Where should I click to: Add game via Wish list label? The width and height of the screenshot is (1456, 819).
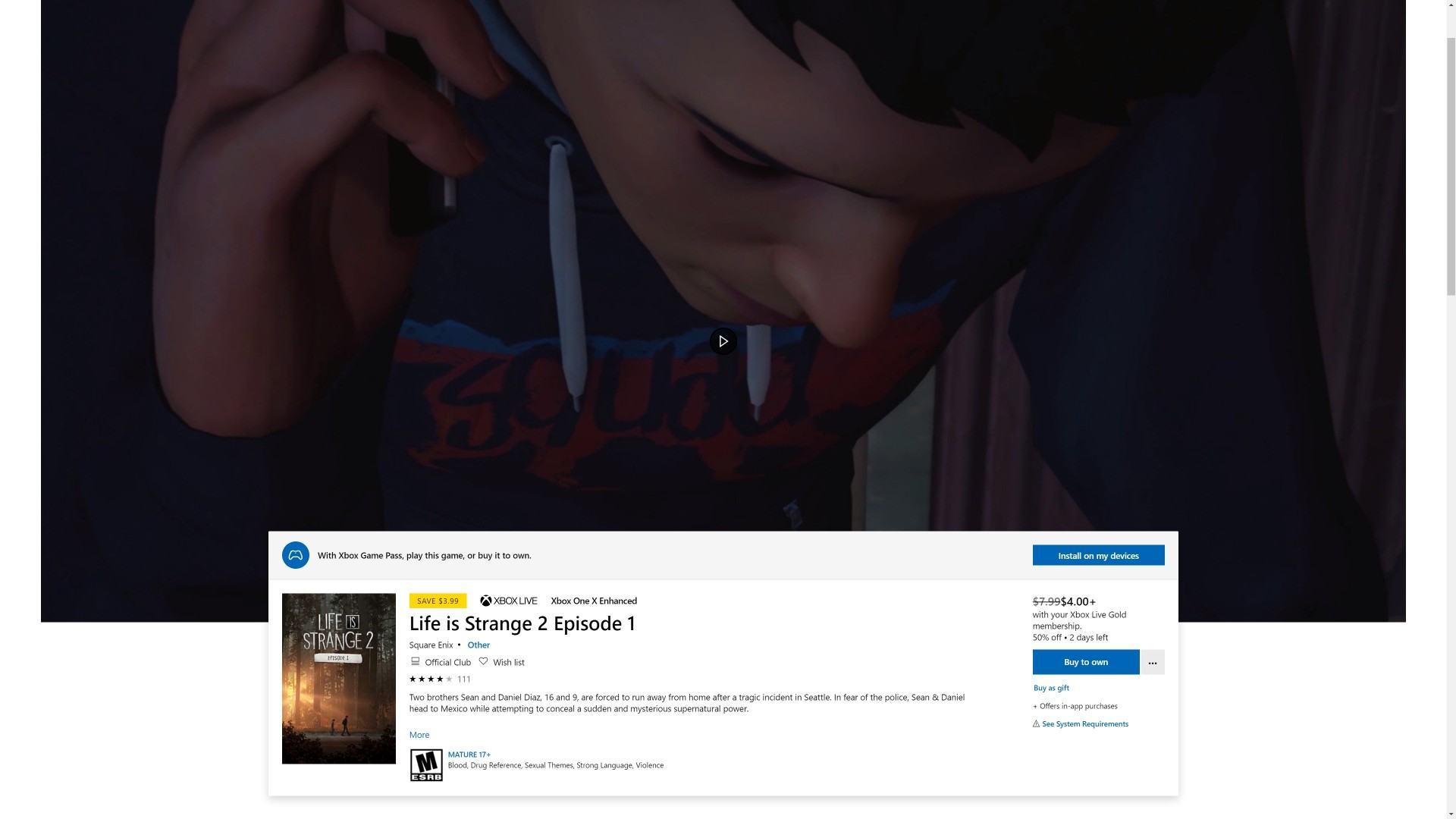click(509, 662)
